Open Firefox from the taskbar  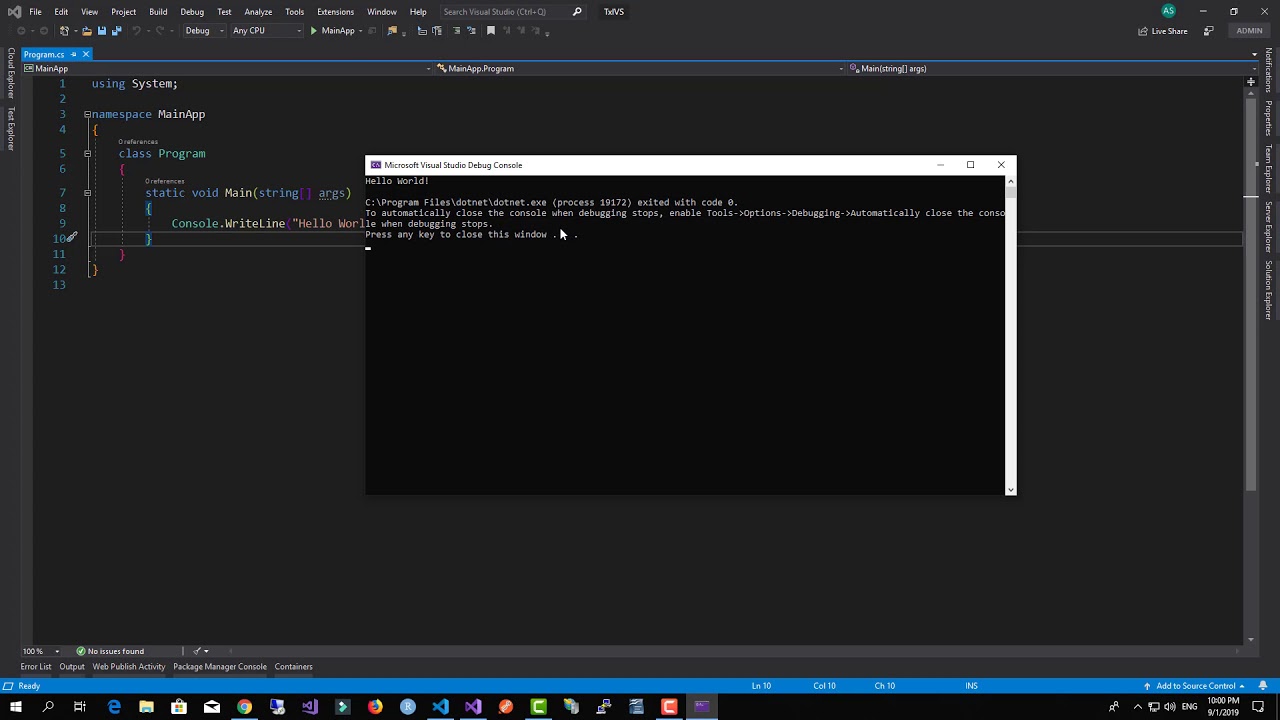click(x=375, y=707)
